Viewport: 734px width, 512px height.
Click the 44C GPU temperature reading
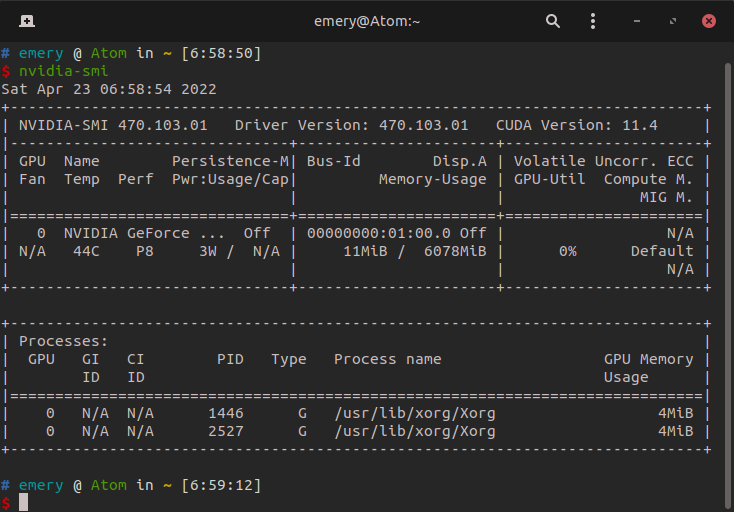coord(86,251)
